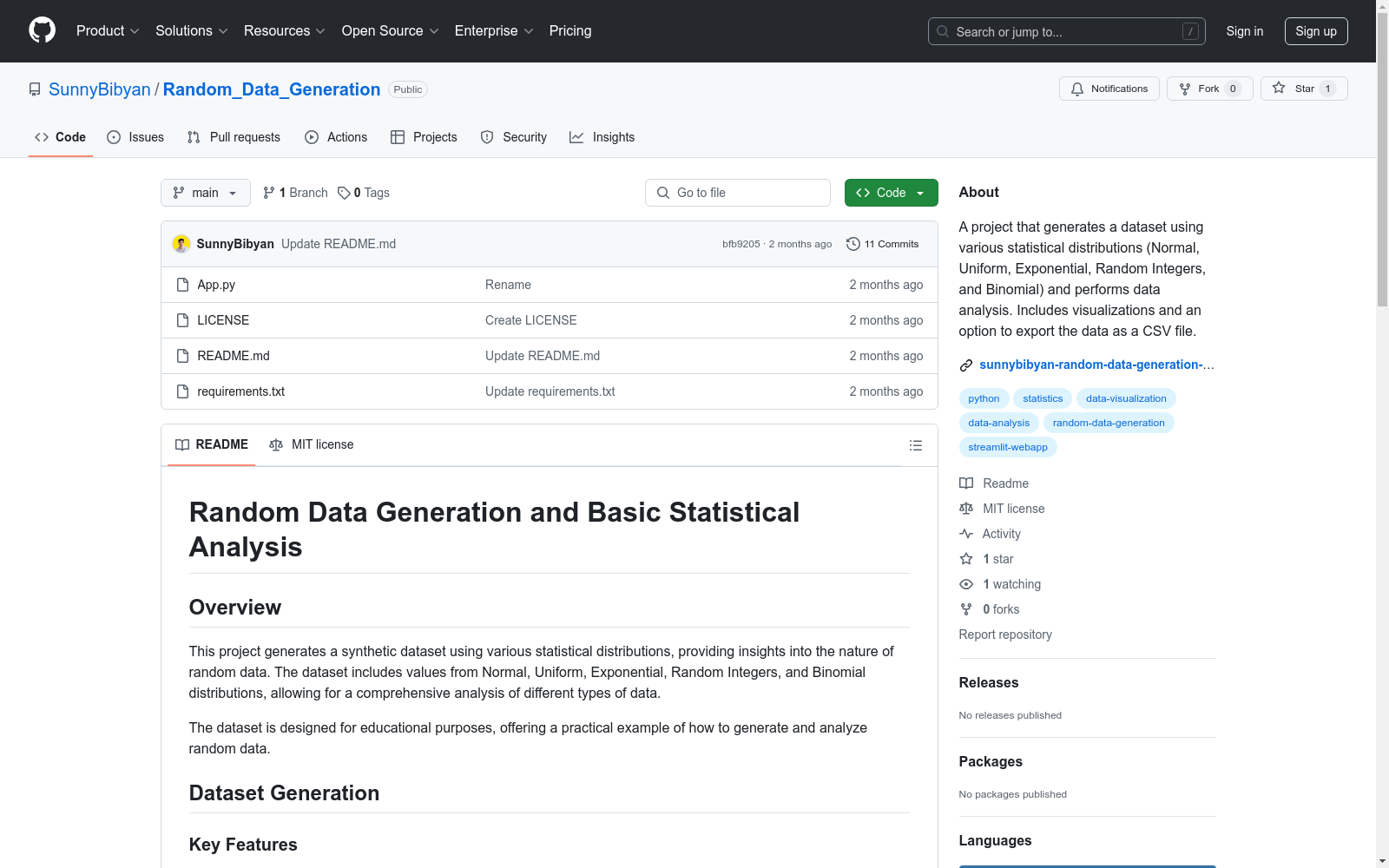Viewport: 1389px width, 868px height.
Task: Click the data-analysis topic tag
Action: click(998, 423)
